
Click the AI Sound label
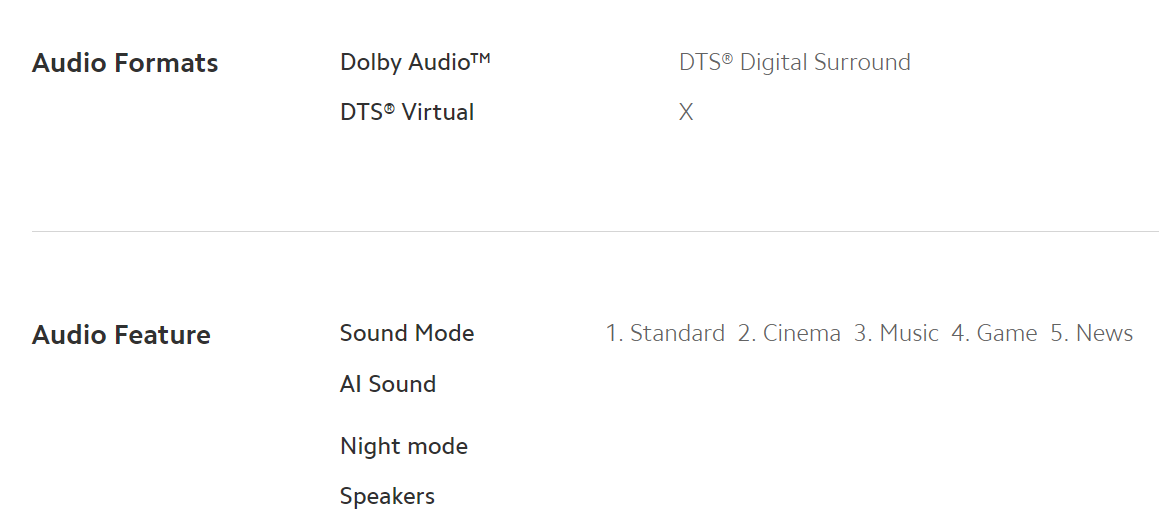388,385
